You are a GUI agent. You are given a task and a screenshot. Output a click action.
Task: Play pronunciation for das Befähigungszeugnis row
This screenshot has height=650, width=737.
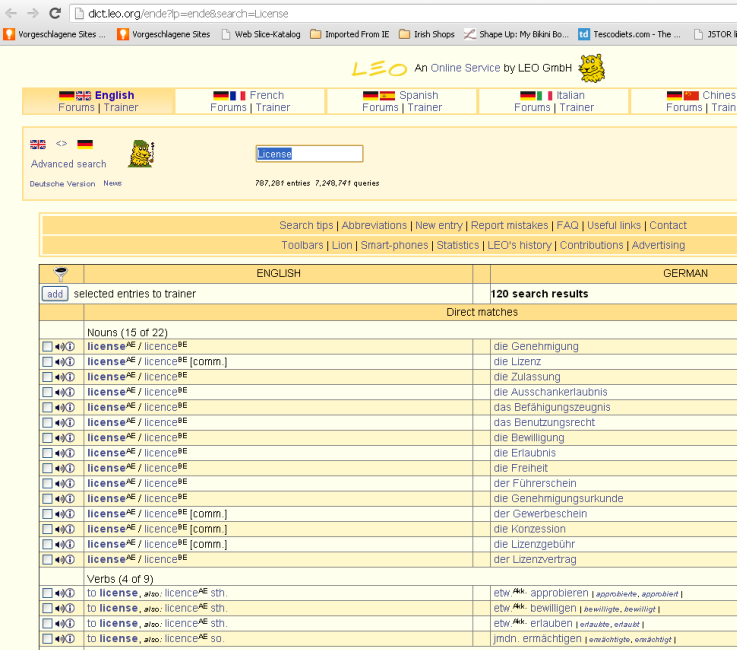point(59,407)
